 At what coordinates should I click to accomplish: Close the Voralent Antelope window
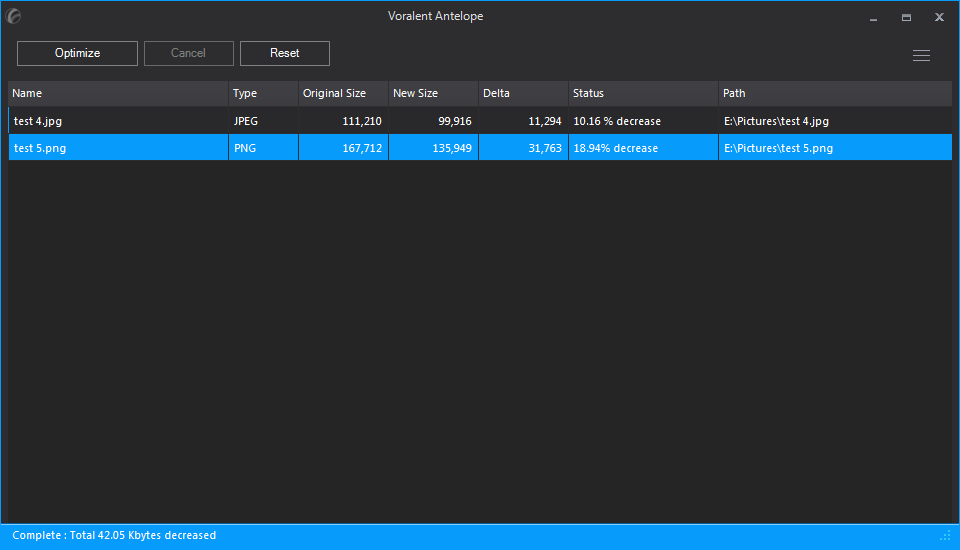click(x=939, y=18)
